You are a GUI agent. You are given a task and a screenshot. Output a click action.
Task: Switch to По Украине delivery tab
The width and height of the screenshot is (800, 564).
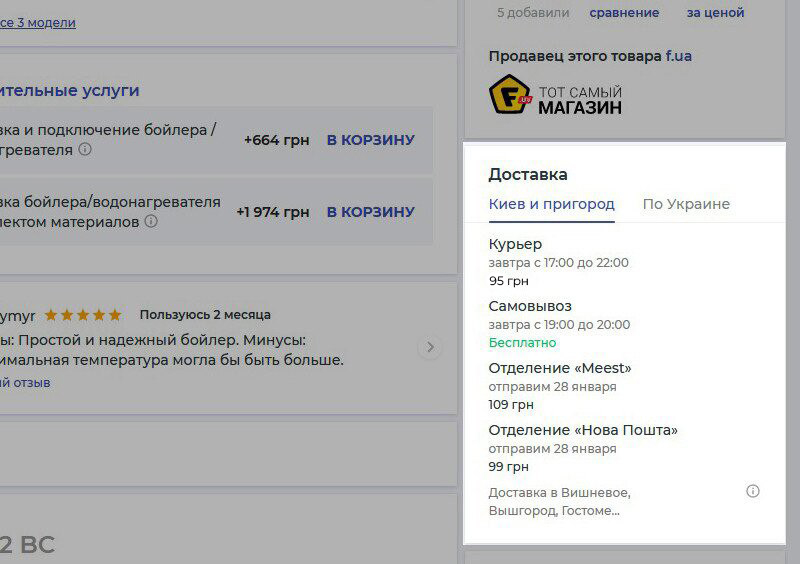686,204
